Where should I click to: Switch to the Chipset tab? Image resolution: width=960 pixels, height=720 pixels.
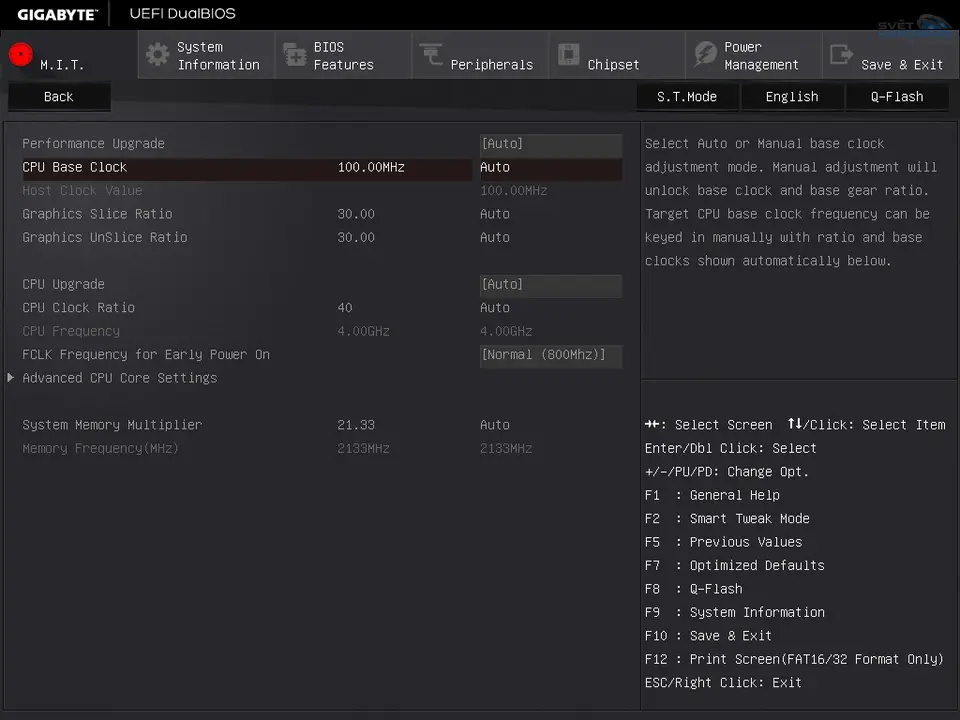[613, 64]
